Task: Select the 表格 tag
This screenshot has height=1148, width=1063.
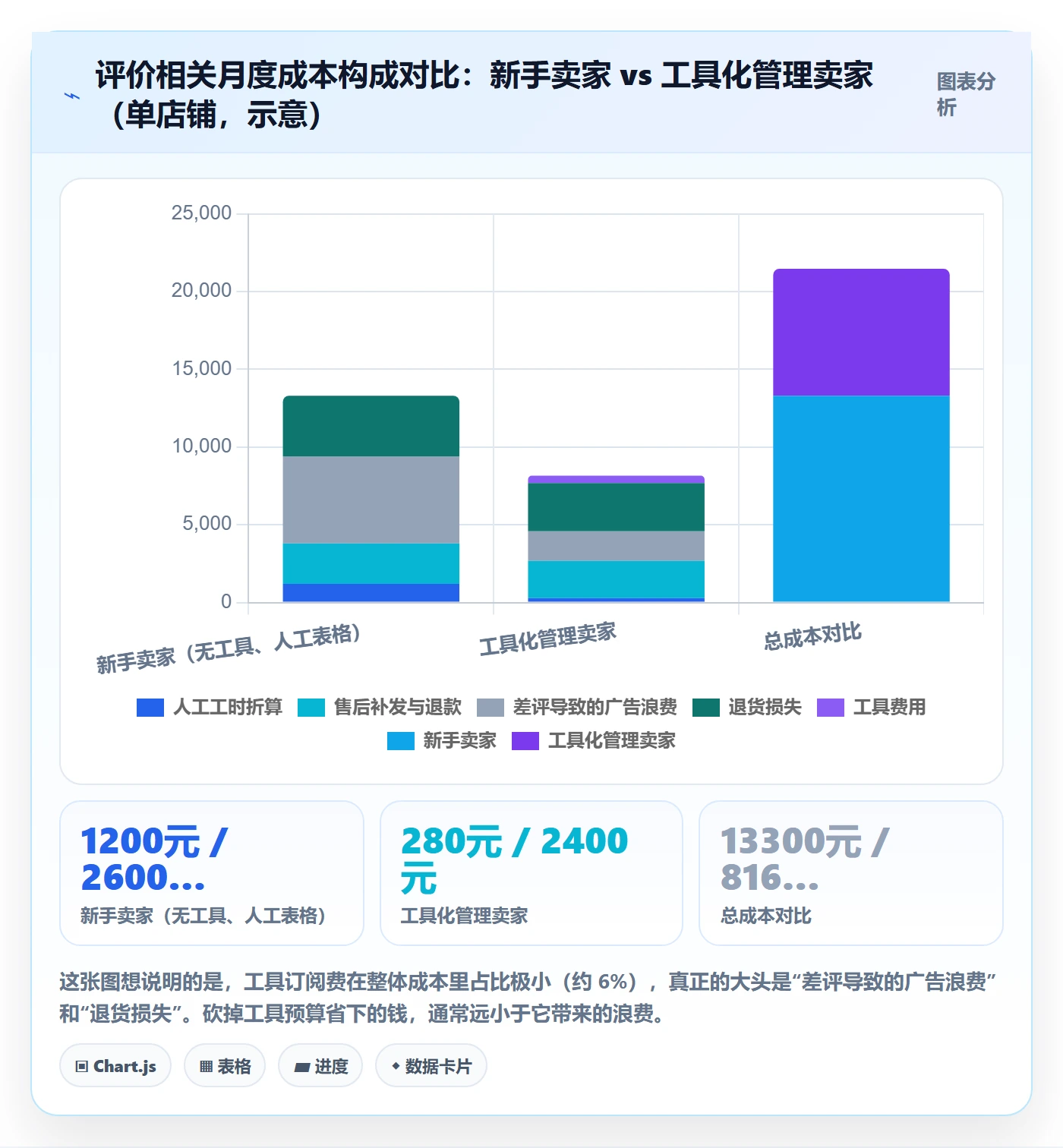Action: point(225,1066)
